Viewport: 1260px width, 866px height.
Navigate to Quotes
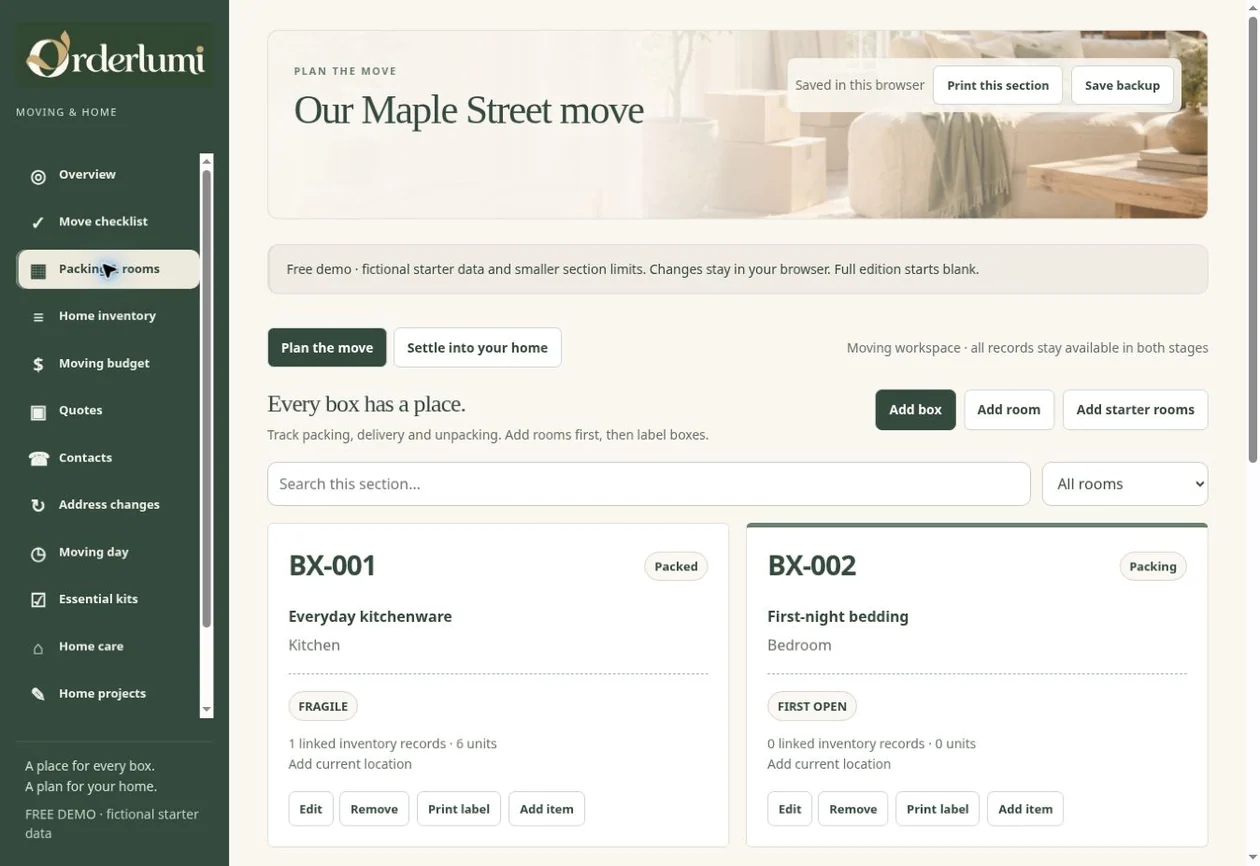[x=108, y=411]
